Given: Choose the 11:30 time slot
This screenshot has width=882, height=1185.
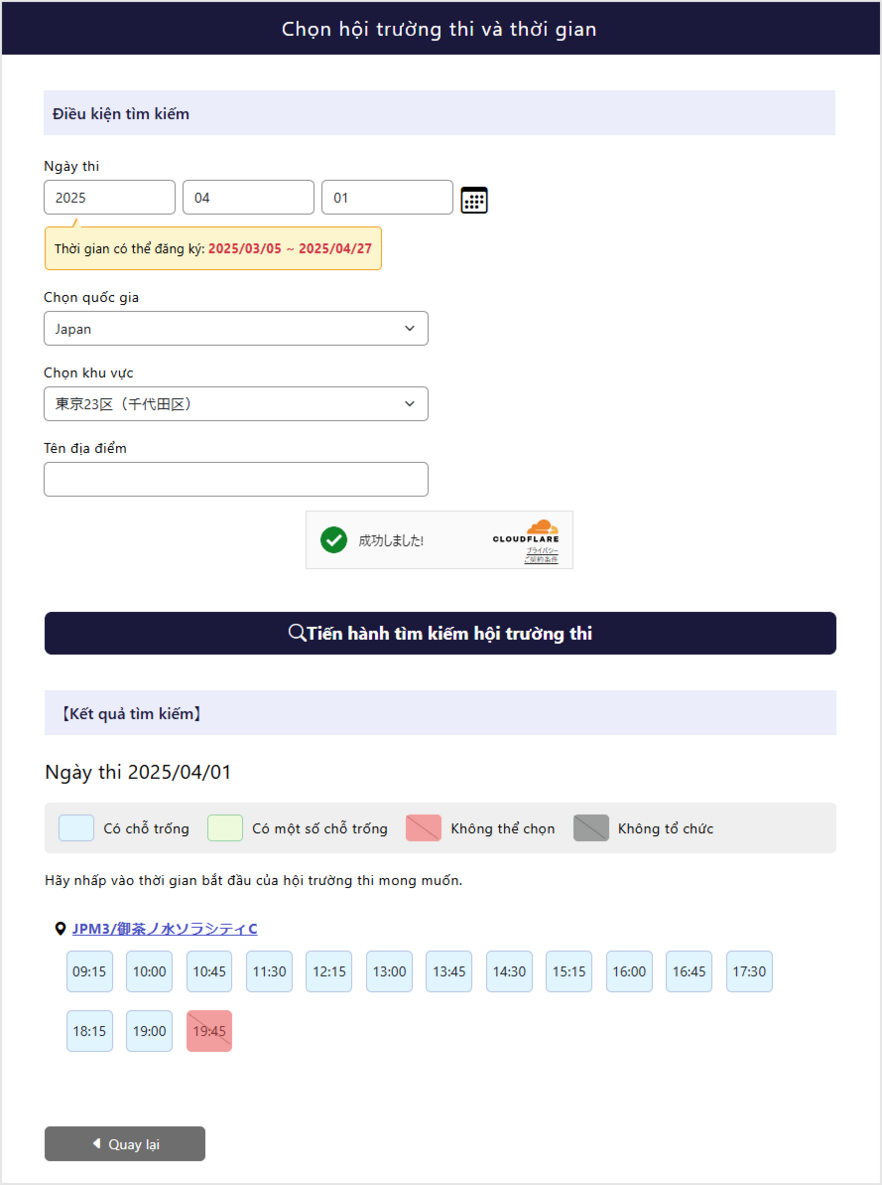Looking at the screenshot, I should (269, 972).
